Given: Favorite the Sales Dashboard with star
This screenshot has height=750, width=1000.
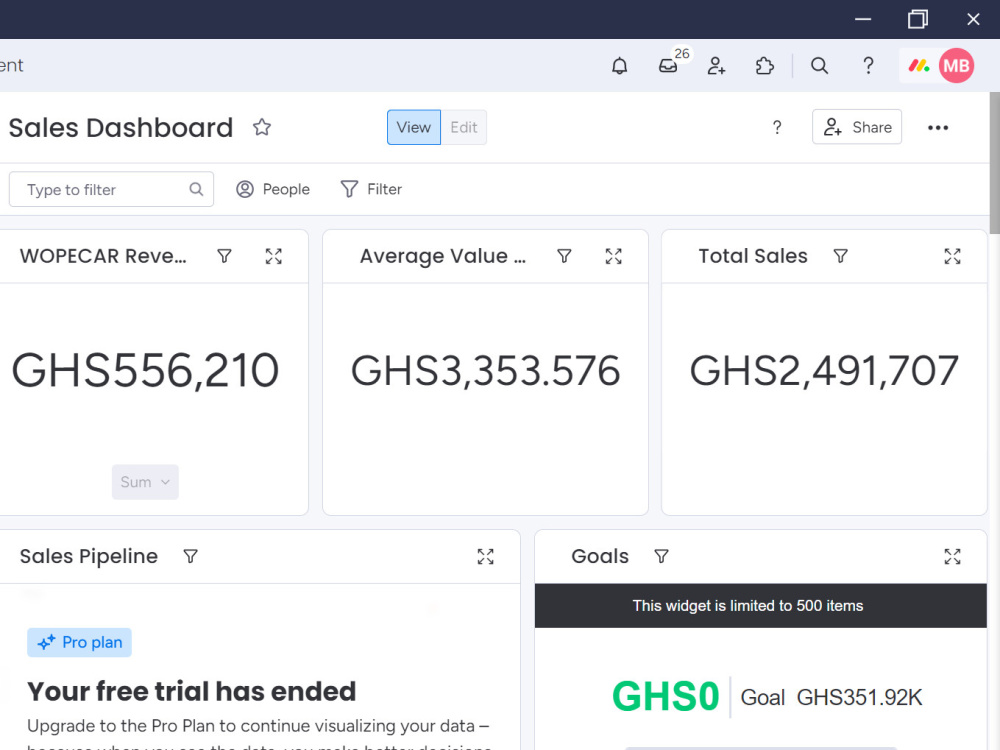Looking at the screenshot, I should [262, 128].
